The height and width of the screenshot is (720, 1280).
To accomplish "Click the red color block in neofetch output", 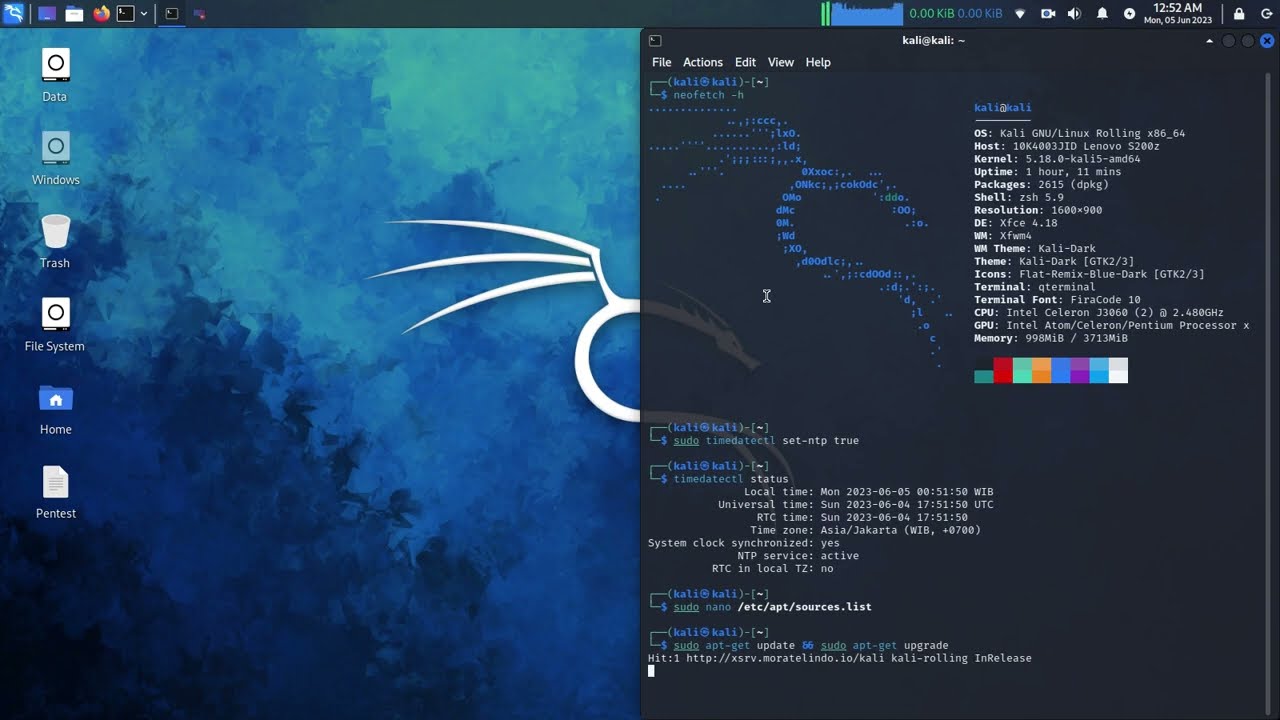I will pyautogui.click(x=1003, y=371).
